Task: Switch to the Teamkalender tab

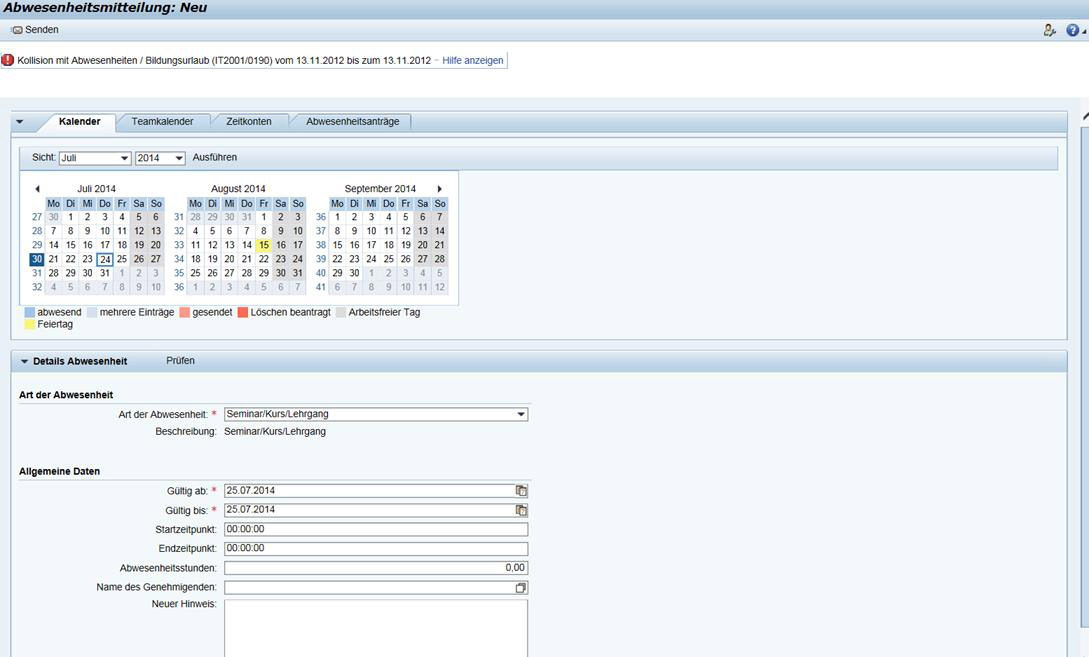Action: tap(162, 122)
